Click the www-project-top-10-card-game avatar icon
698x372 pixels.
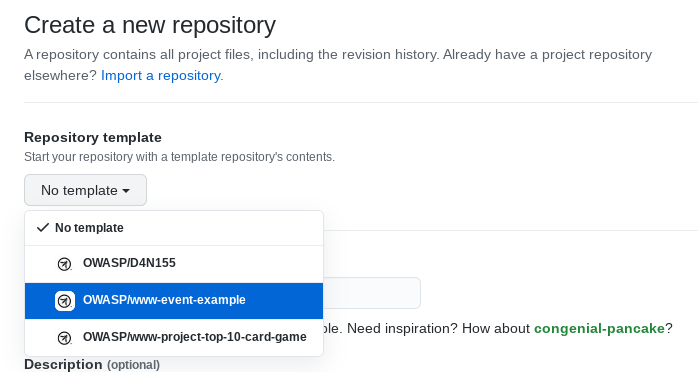point(65,338)
